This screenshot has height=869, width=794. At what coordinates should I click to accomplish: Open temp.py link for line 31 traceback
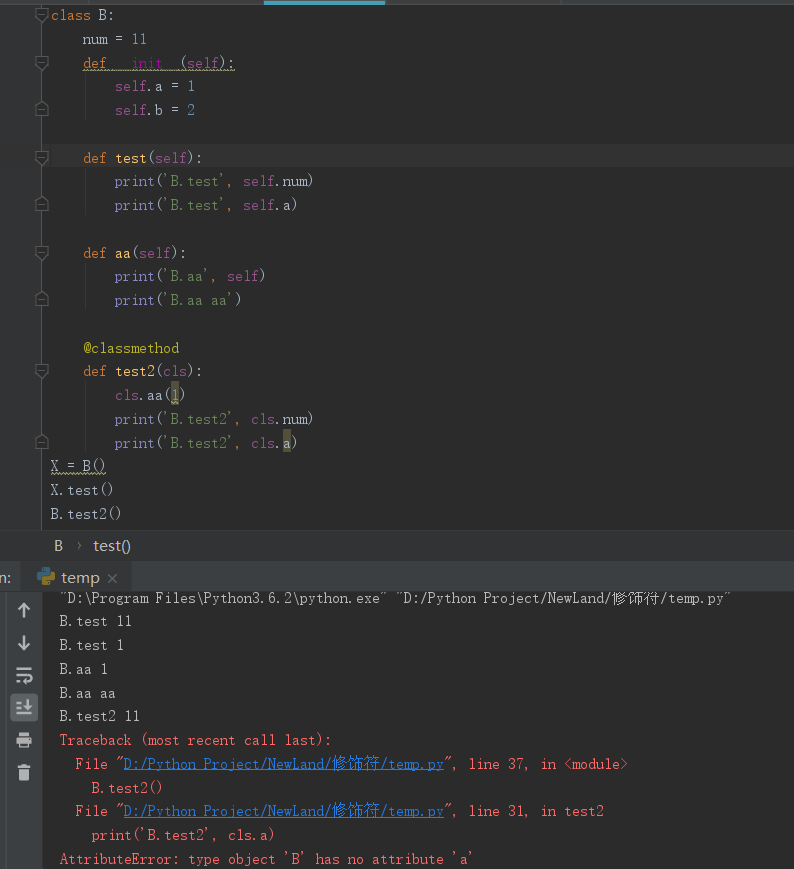(283, 811)
